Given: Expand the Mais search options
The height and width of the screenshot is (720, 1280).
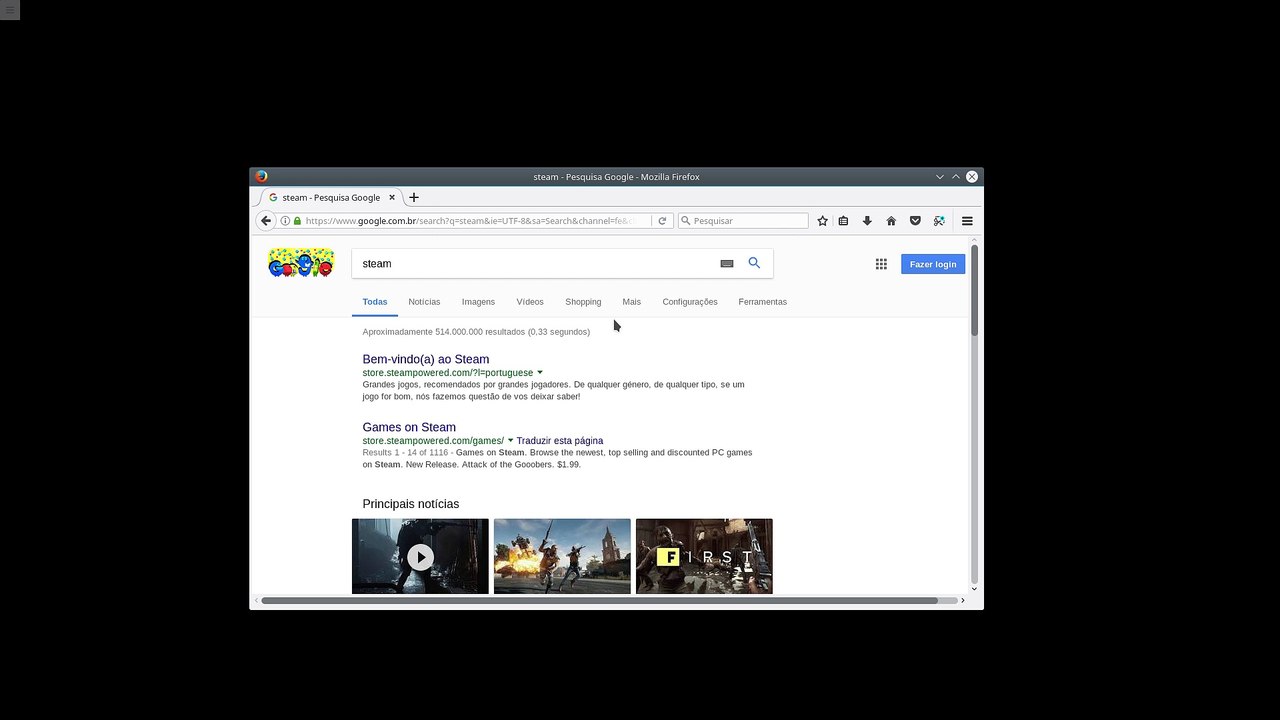Looking at the screenshot, I should pos(631,302).
